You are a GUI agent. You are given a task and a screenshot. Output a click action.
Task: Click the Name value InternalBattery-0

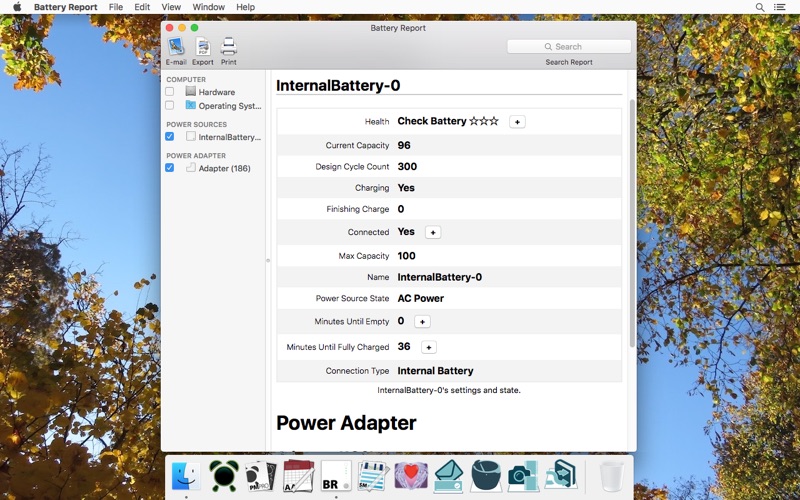click(440, 278)
